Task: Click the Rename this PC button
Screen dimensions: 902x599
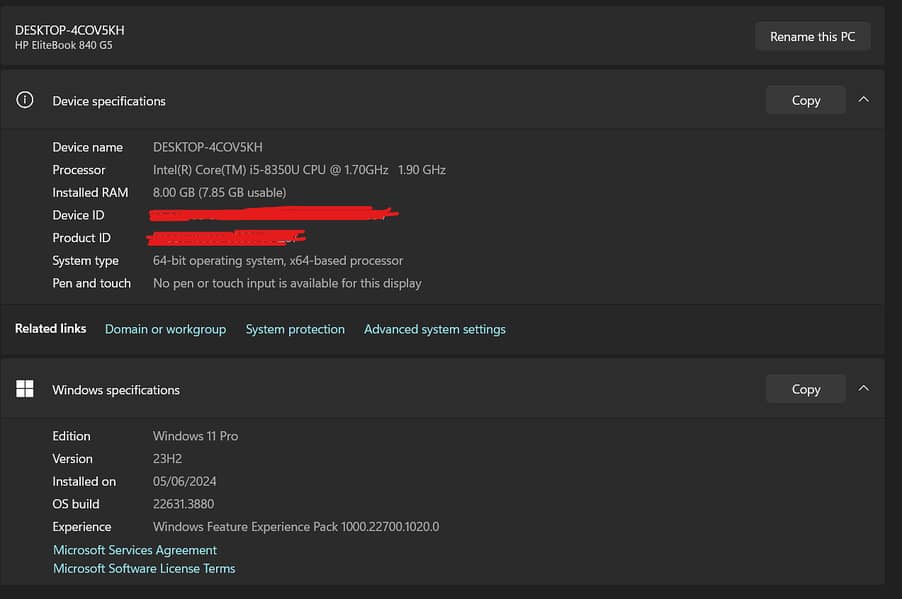Action: pyautogui.click(x=812, y=37)
